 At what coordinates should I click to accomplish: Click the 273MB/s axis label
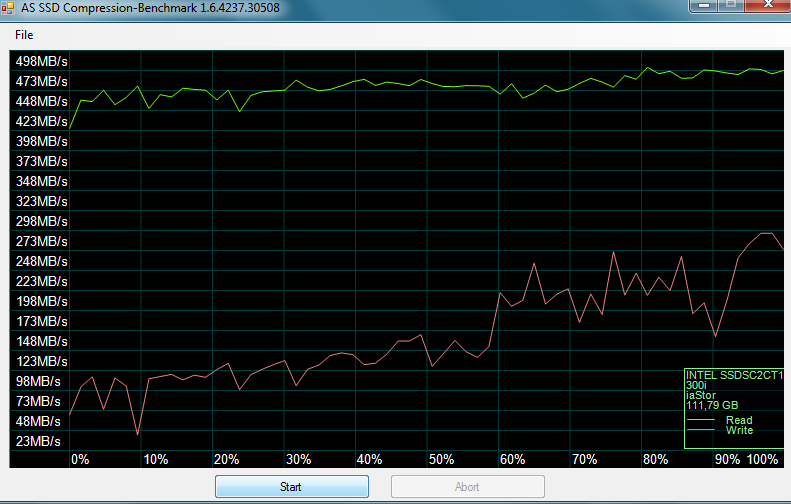click(x=41, y=241)
